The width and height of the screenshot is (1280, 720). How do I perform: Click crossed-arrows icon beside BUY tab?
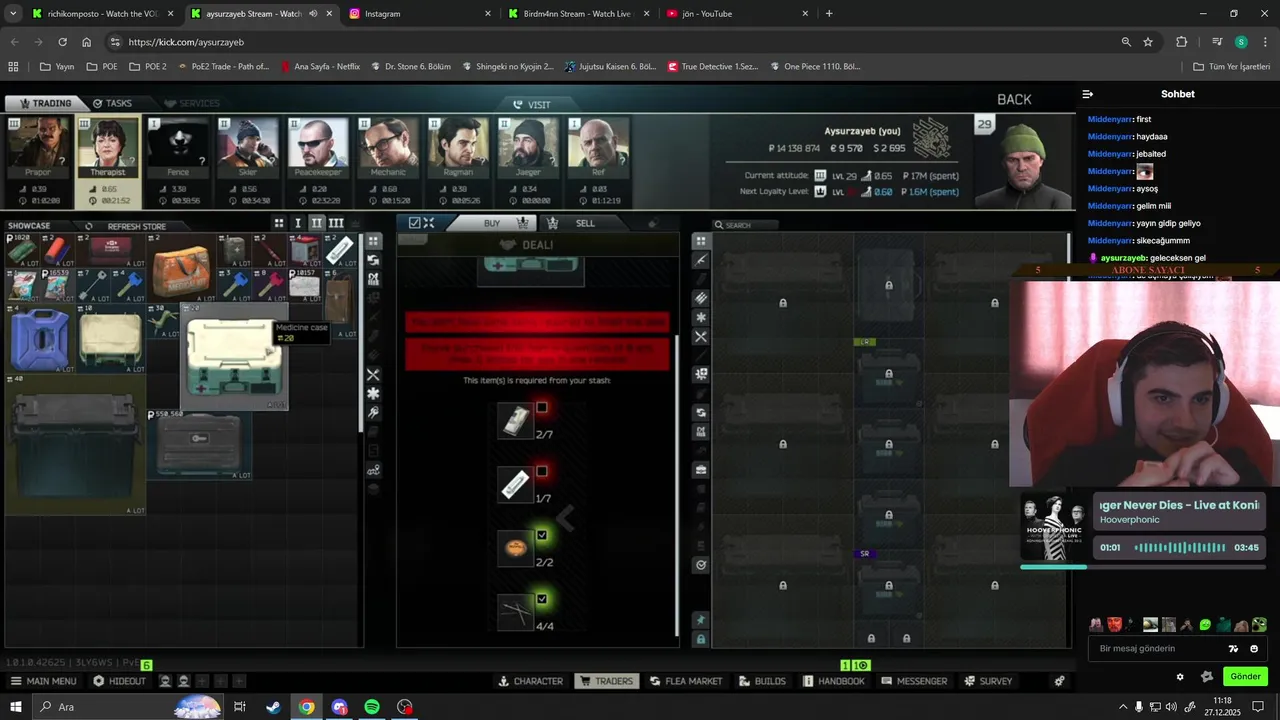point(429,223)
